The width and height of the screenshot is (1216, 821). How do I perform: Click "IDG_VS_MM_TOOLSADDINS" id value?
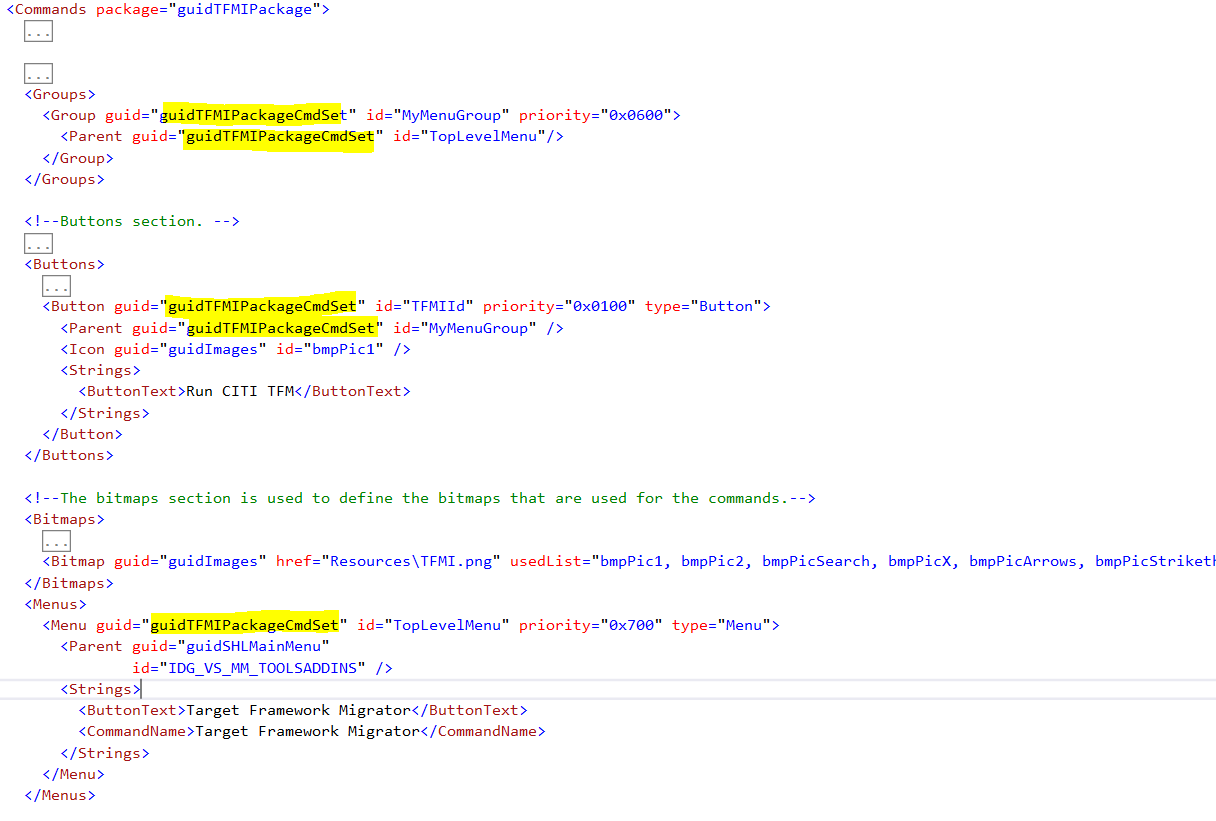coord(262,668)
